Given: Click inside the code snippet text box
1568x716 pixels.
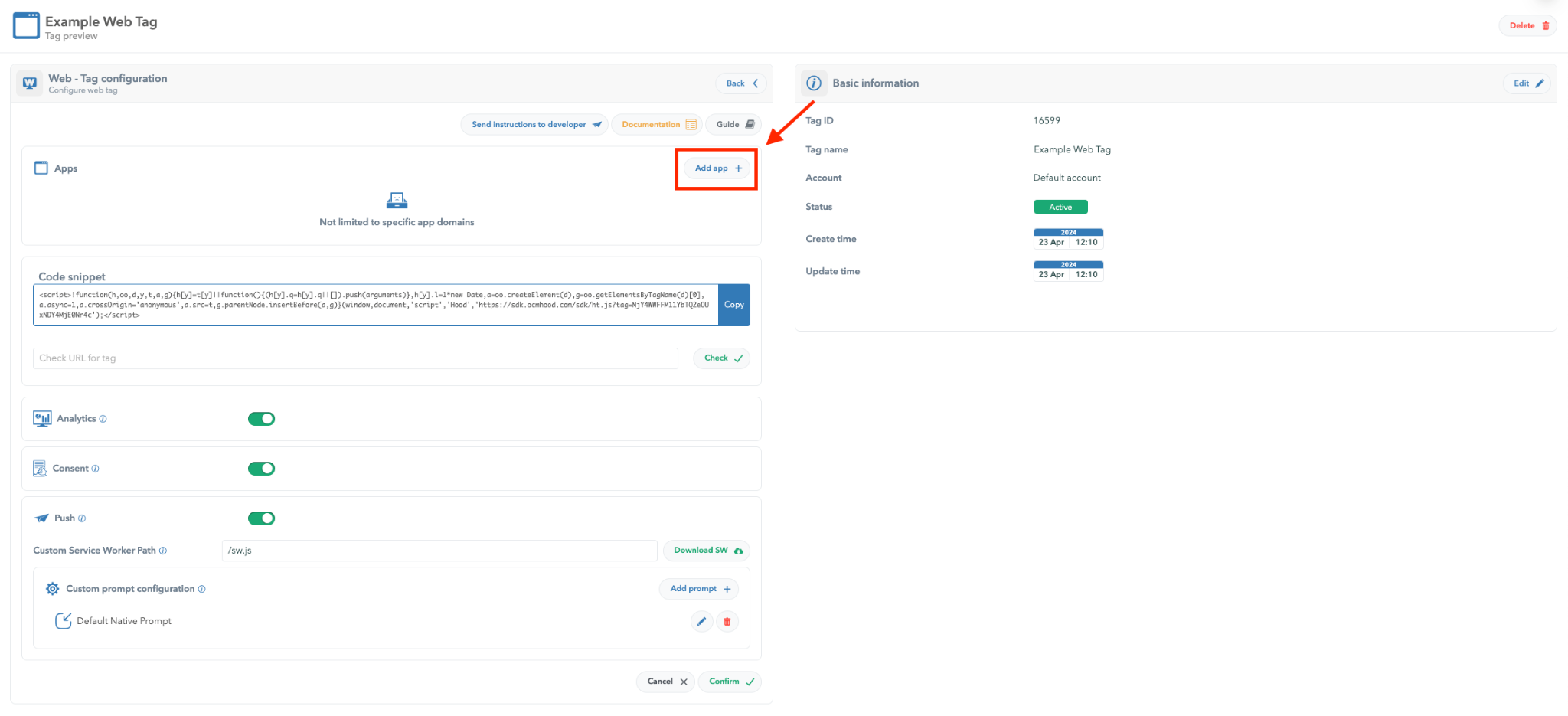Looking at the screenshot, I should click(x=375, y=305).
